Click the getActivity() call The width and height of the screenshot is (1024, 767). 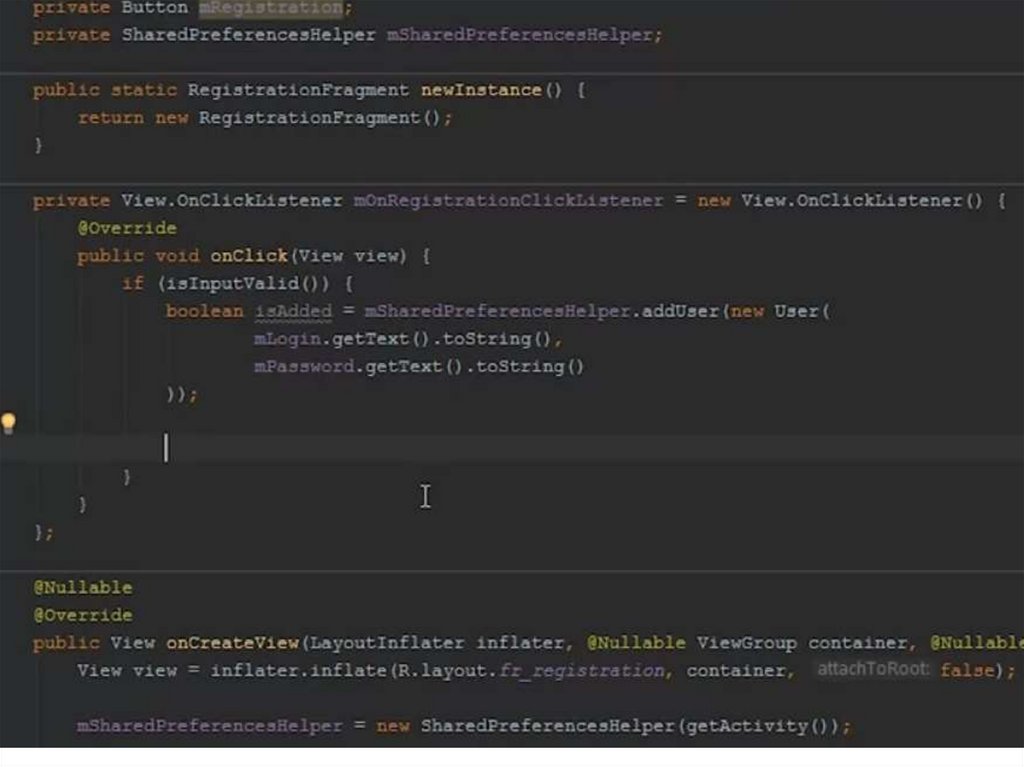point(758,726)
